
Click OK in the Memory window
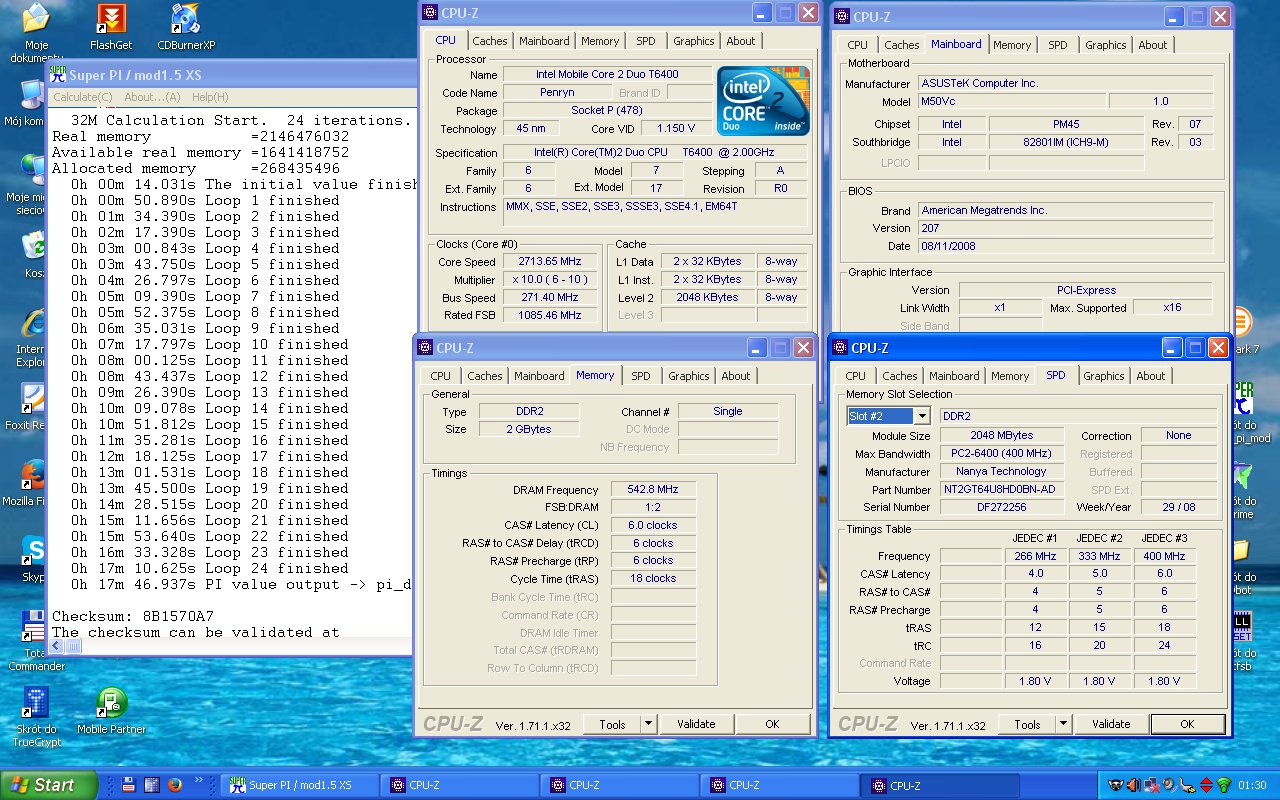772,724
